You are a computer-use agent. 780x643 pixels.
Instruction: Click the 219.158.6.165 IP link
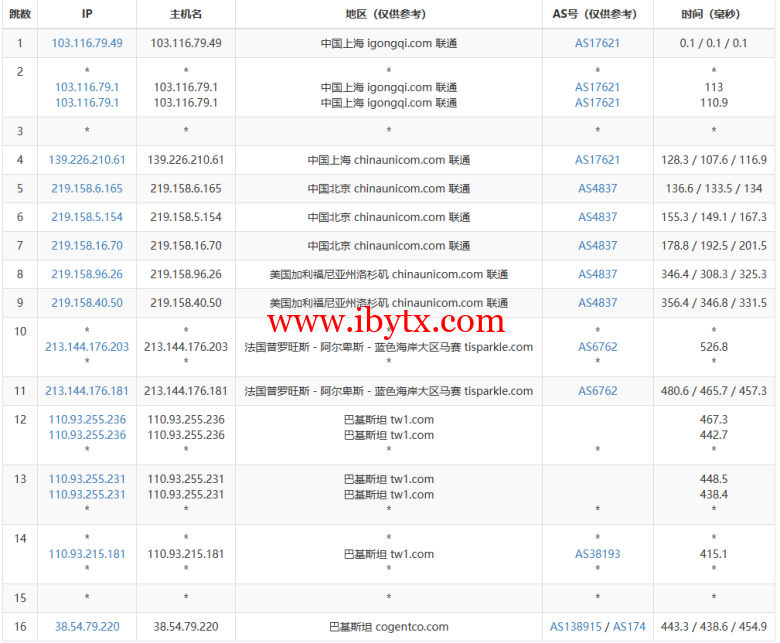point(87,189)
